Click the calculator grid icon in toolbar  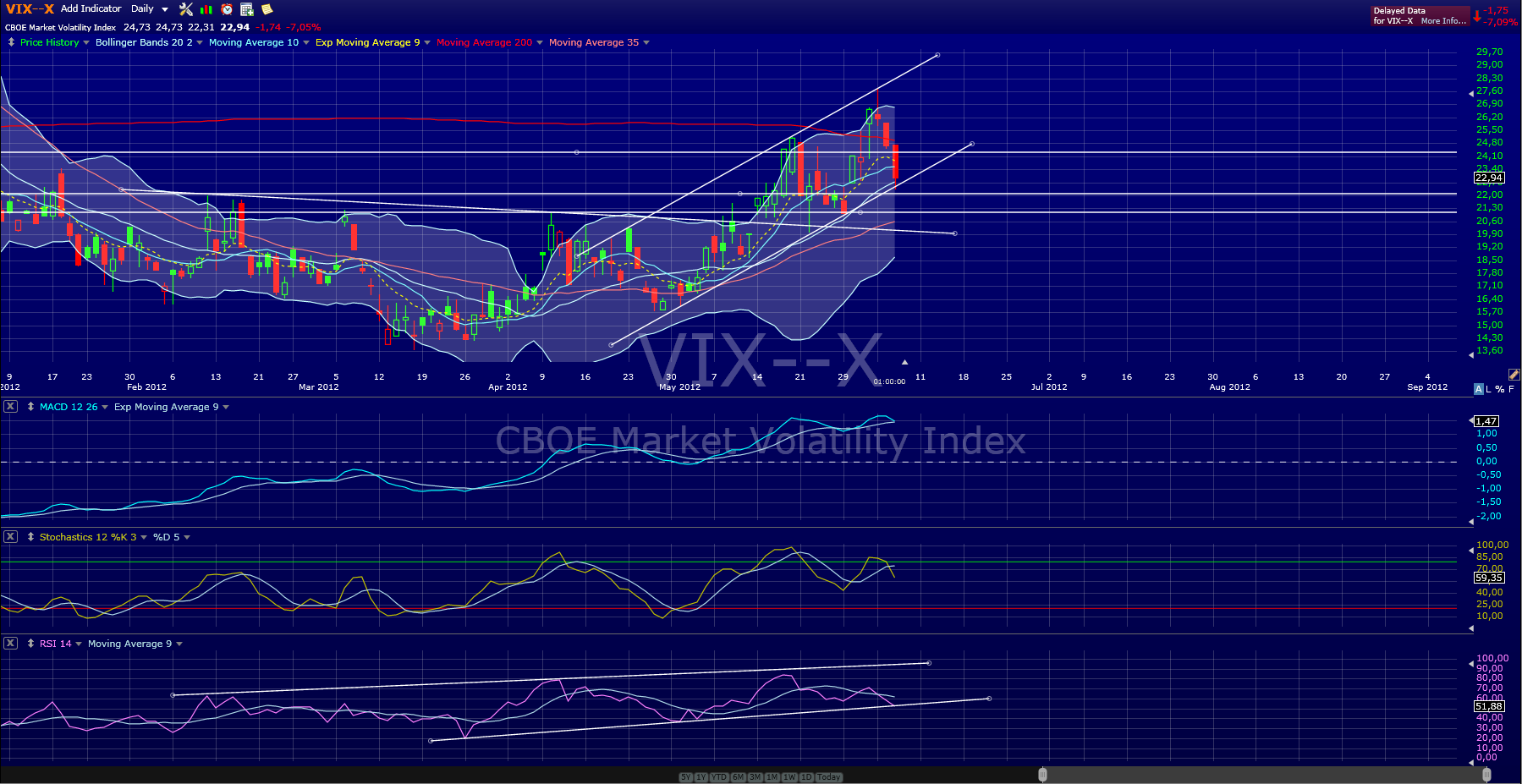click(x=247, y=9)
